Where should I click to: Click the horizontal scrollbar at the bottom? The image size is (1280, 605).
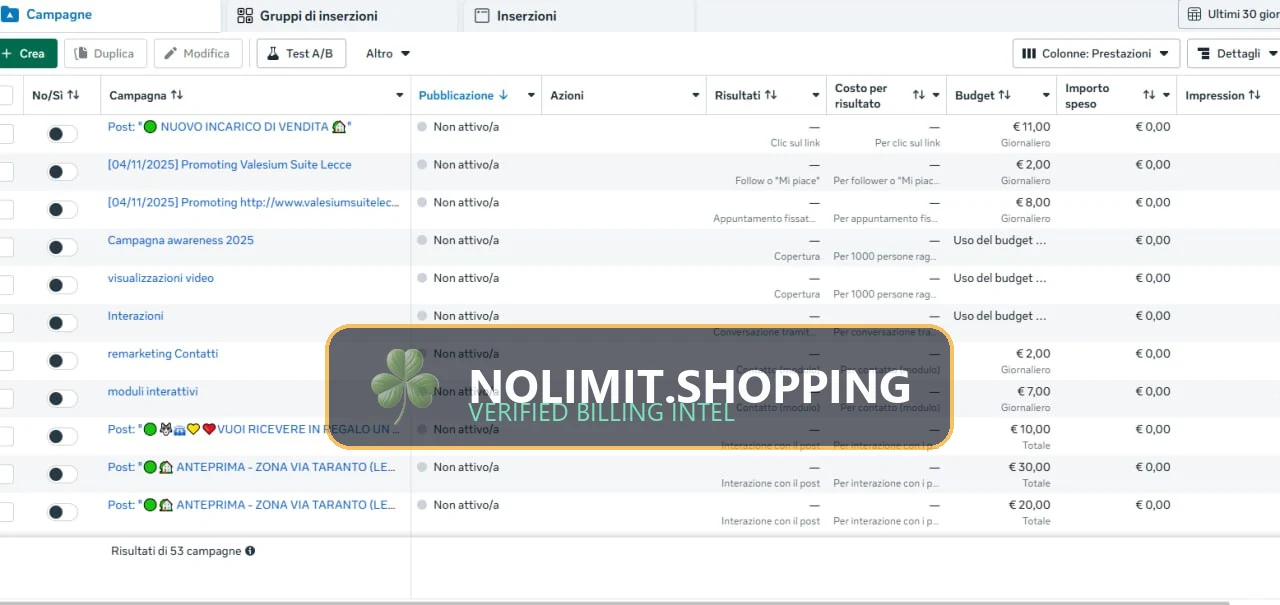(614, 602)
